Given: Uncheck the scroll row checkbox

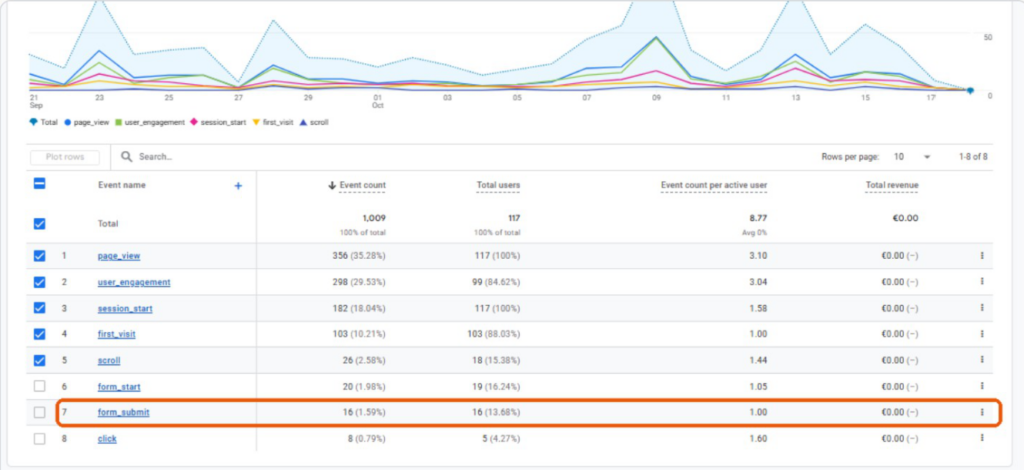Looking at the screenshot, I should tap(40, 360).
